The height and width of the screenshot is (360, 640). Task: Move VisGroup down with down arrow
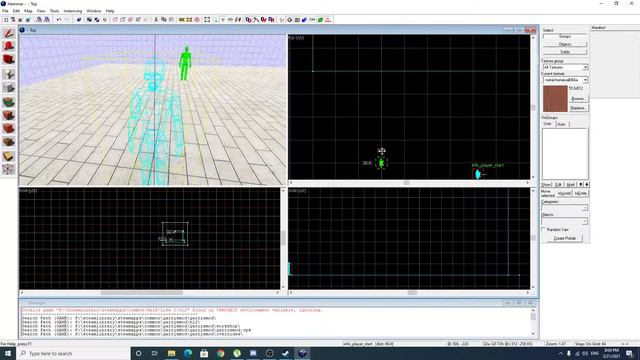[x=587, y=184]
